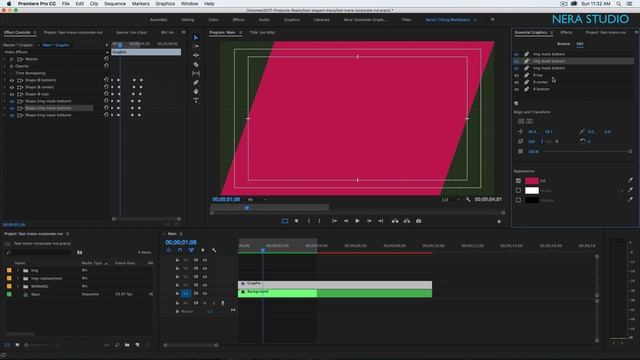This screenshot has height=360, width=640.
Task: Switch the Project panel to List View
Action: [7, 345]
